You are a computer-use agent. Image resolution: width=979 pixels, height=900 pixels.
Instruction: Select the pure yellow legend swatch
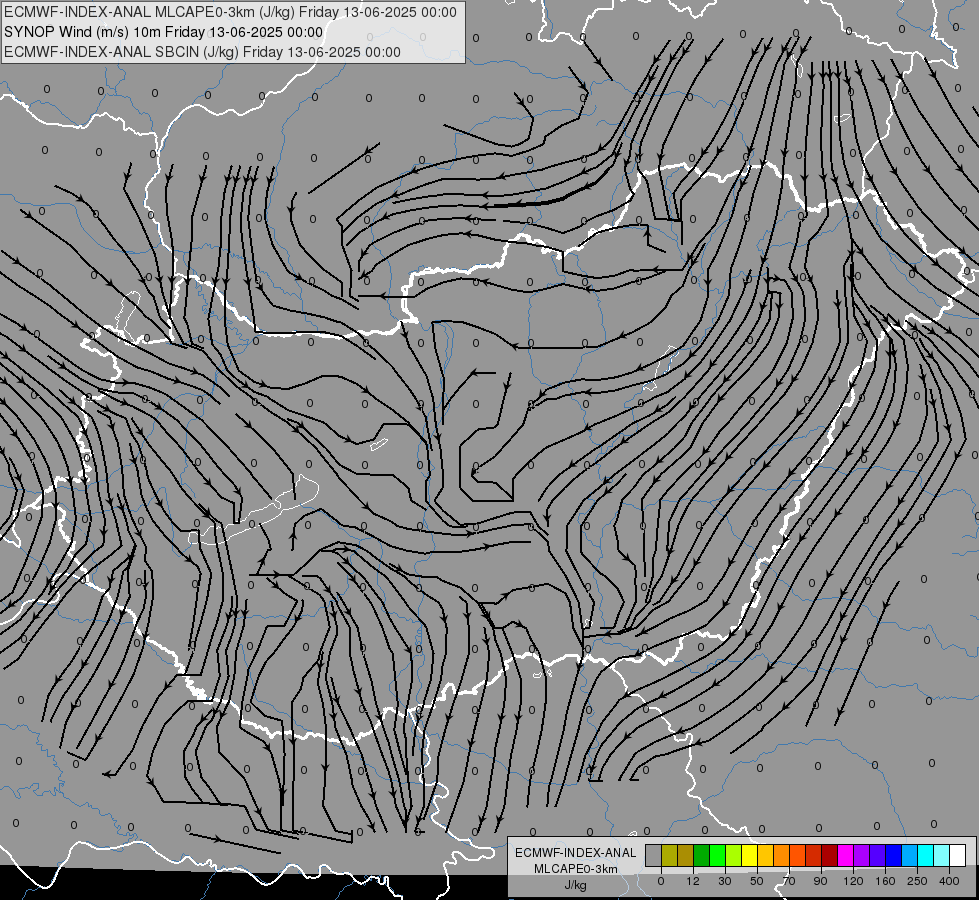tap(749, 855)
